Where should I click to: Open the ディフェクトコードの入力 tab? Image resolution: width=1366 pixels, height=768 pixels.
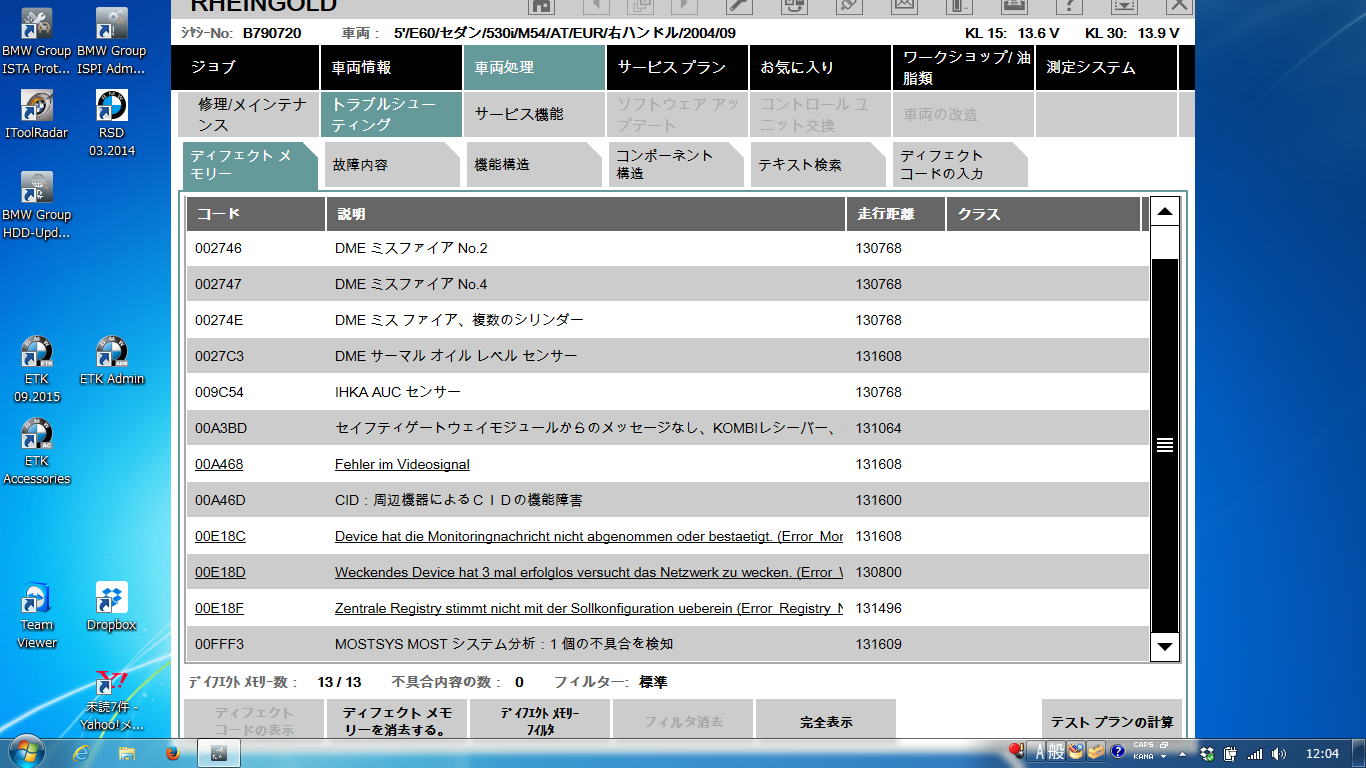pos(960,165)
